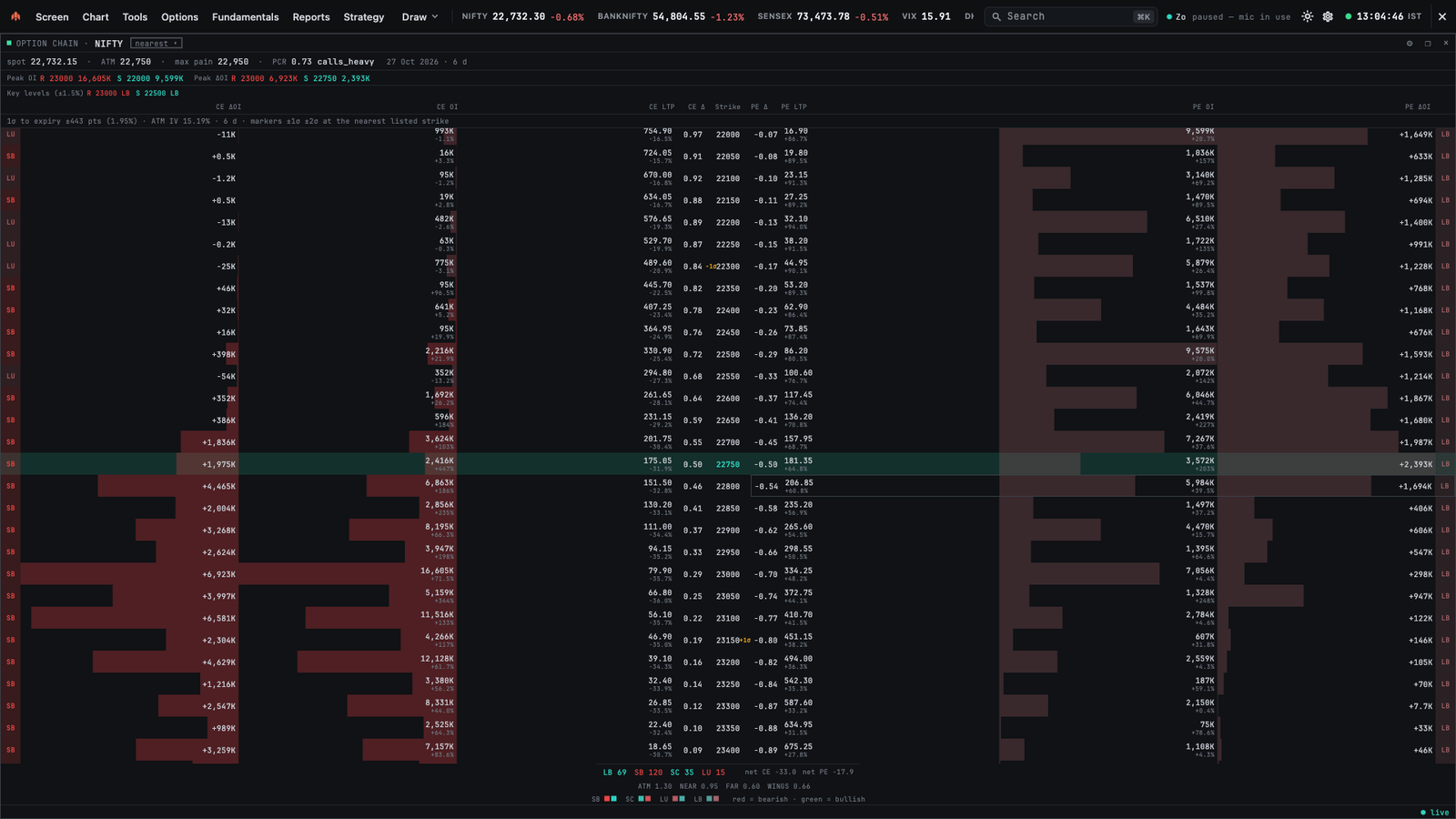The width and height of the screenshot is (1456, 819).
Task: Toggle the light/dark theme sun icon
Action: coord(1308,16)
